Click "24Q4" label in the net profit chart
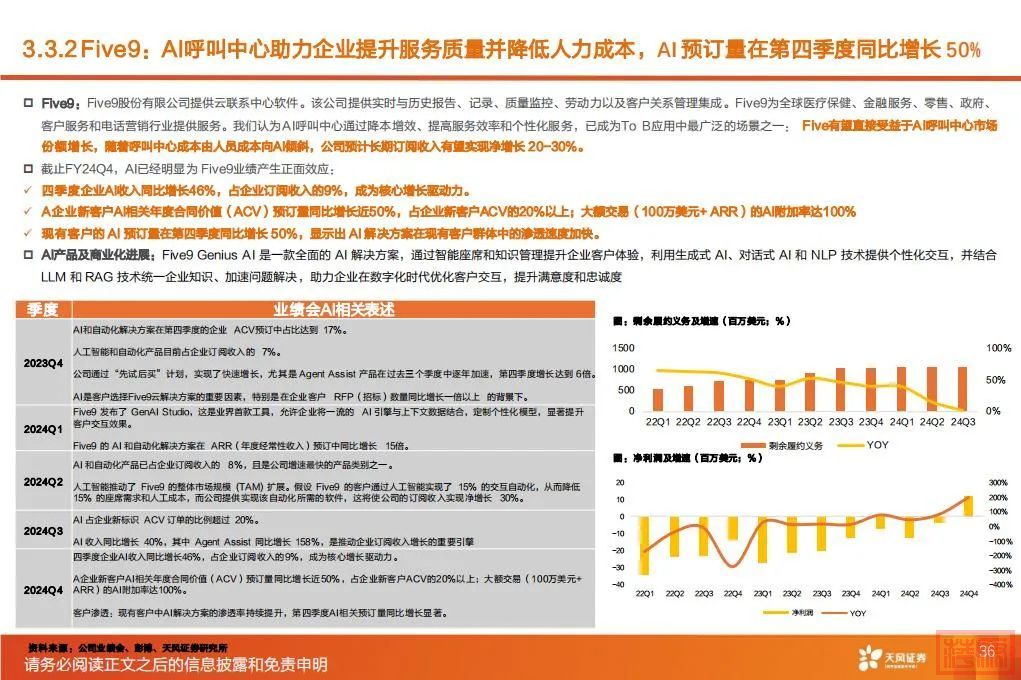This screenshot has height=680, width=1021. pos(969,593)
